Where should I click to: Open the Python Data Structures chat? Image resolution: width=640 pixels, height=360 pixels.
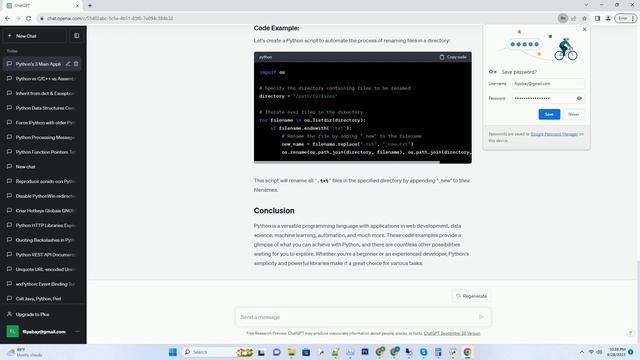coord(42,108)
